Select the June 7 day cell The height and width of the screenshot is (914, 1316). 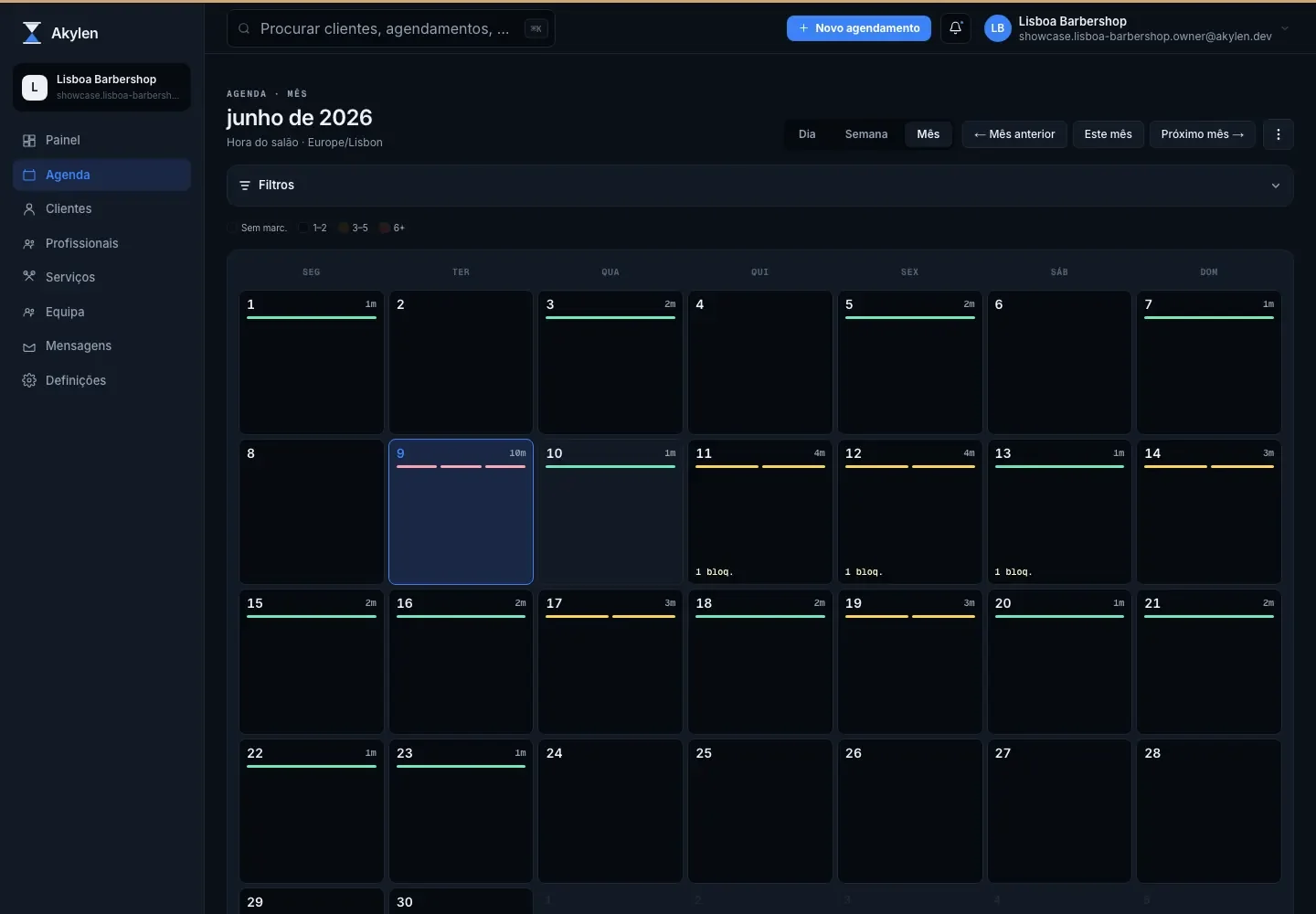pos(1209,362)
